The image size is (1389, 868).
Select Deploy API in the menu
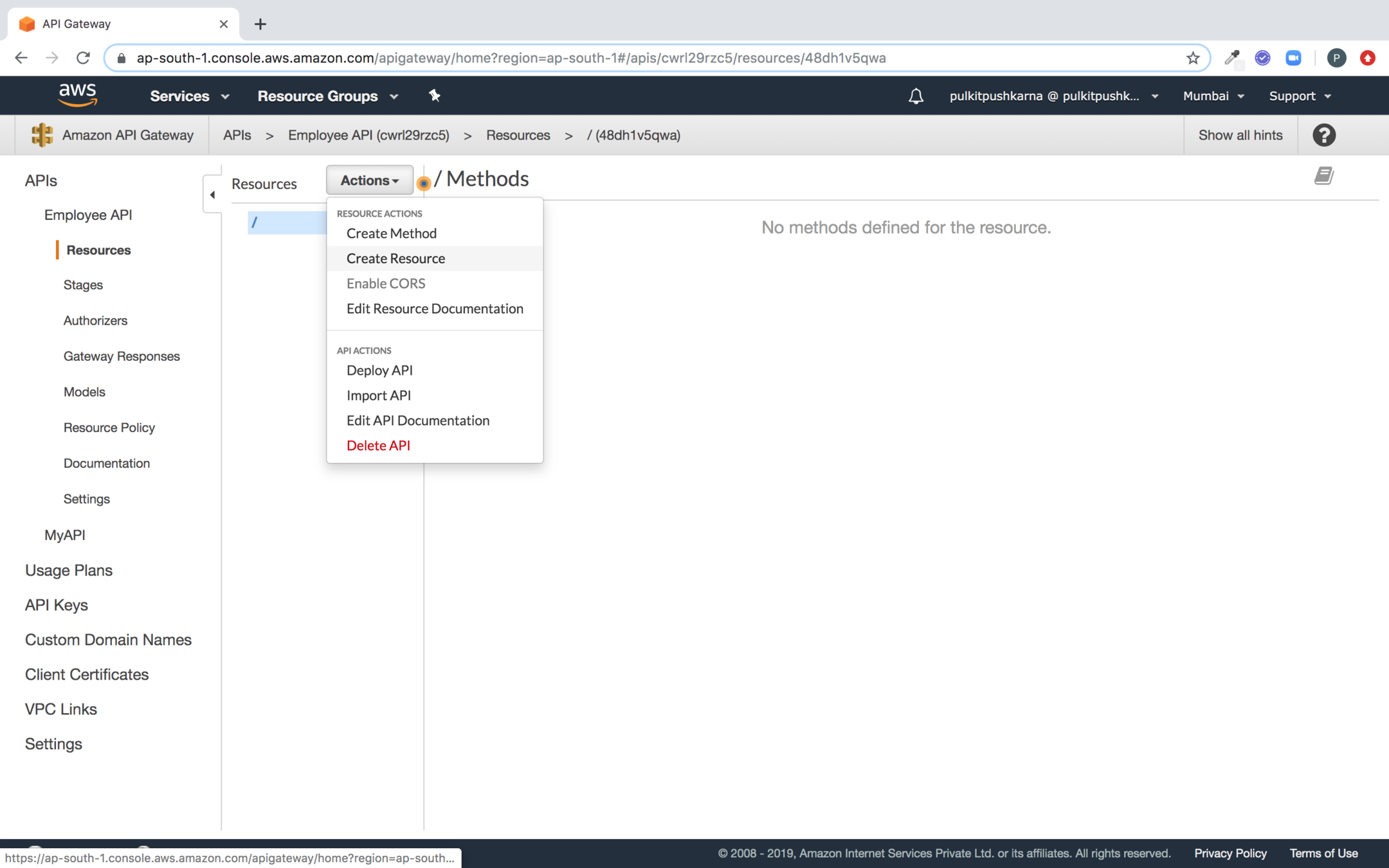coord(379,370)
